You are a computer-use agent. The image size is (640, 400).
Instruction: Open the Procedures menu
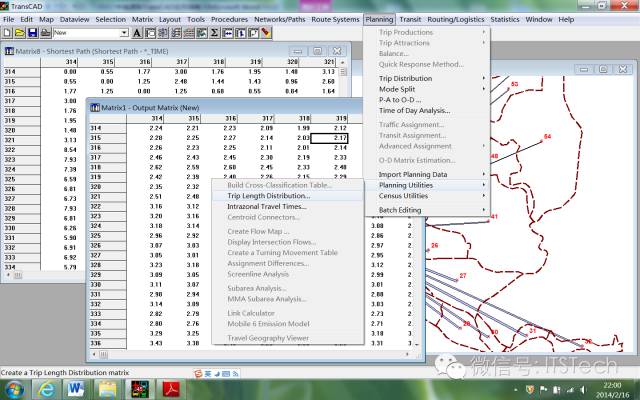point(229,19)
